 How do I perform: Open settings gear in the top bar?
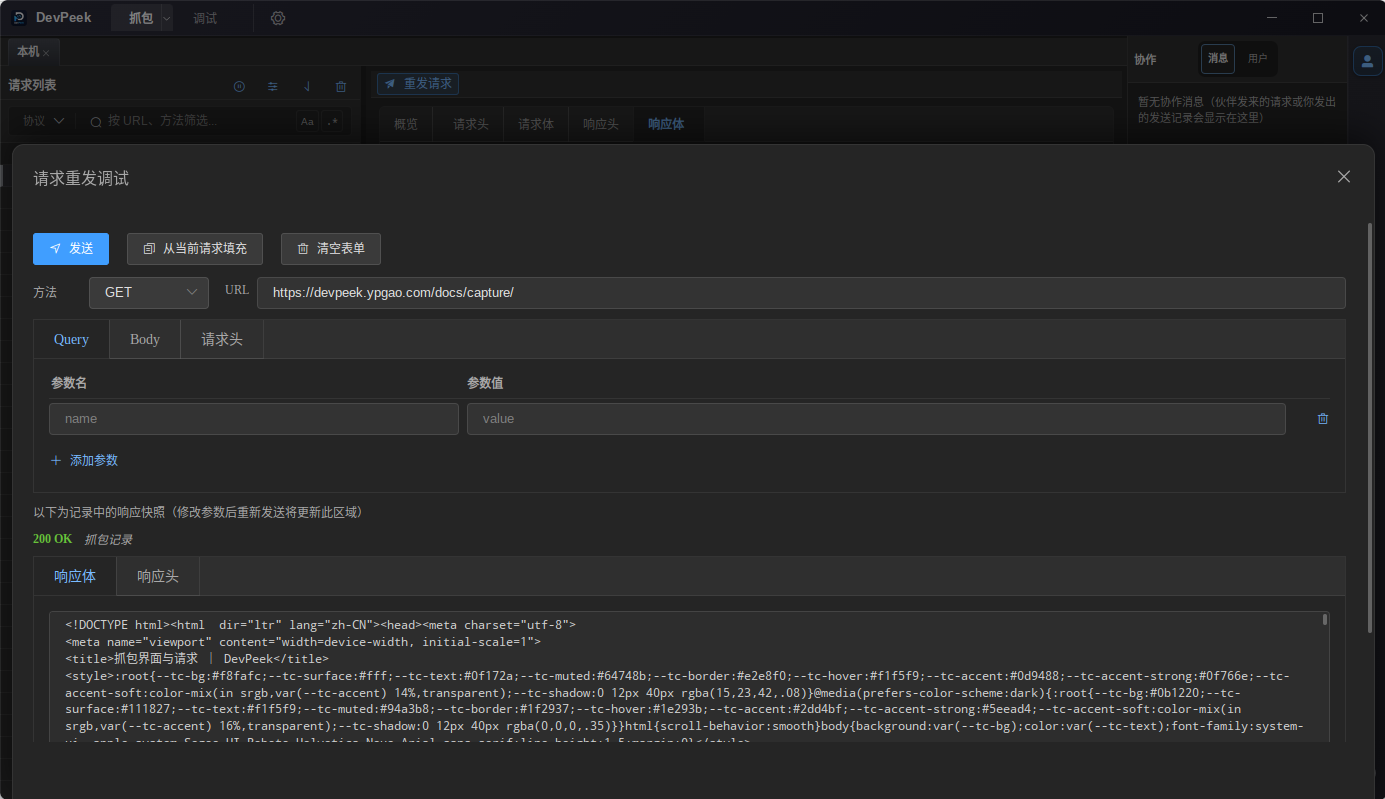[x=278, y=18]
